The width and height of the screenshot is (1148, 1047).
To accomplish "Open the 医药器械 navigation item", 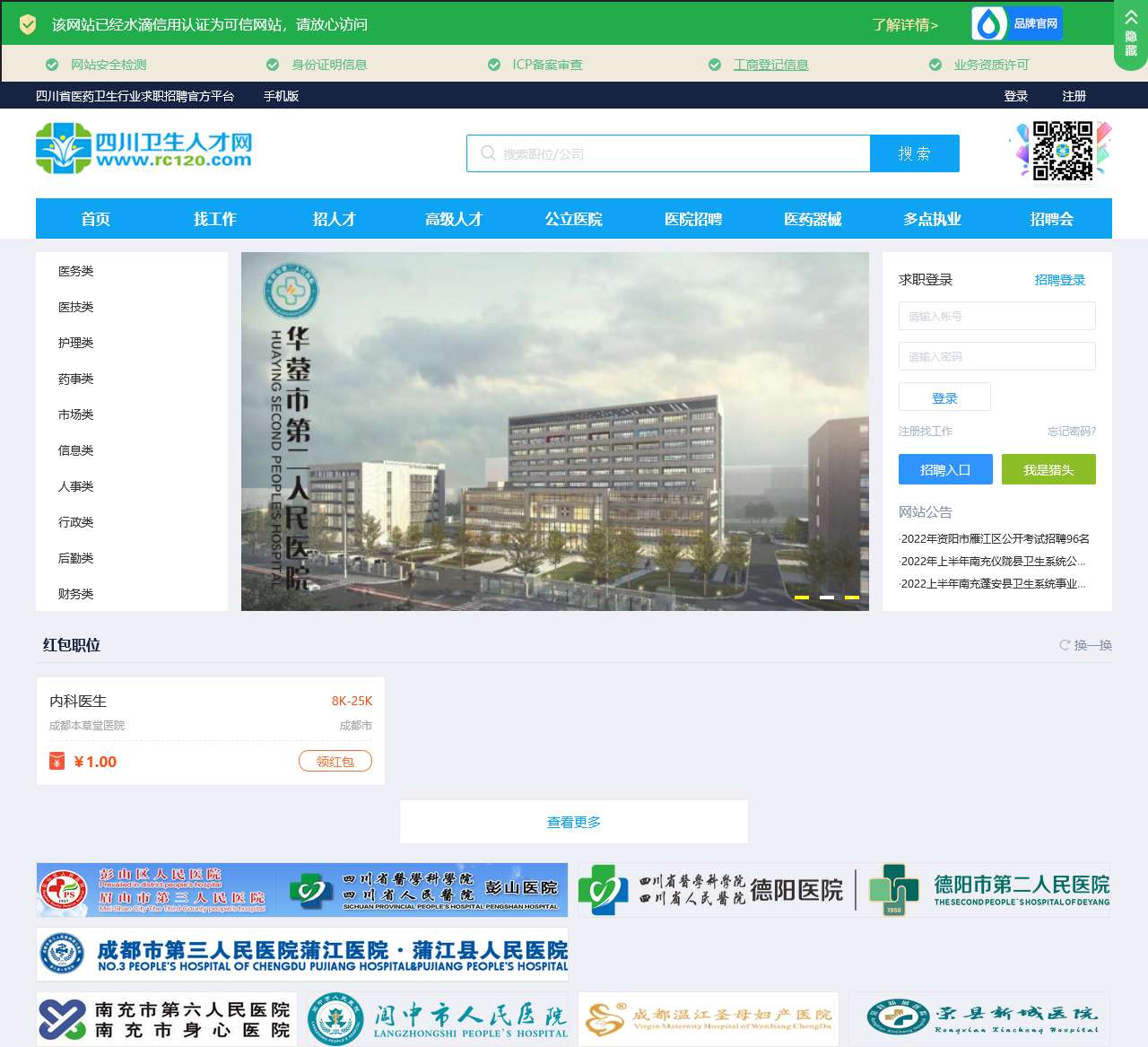I will [813, 219].
